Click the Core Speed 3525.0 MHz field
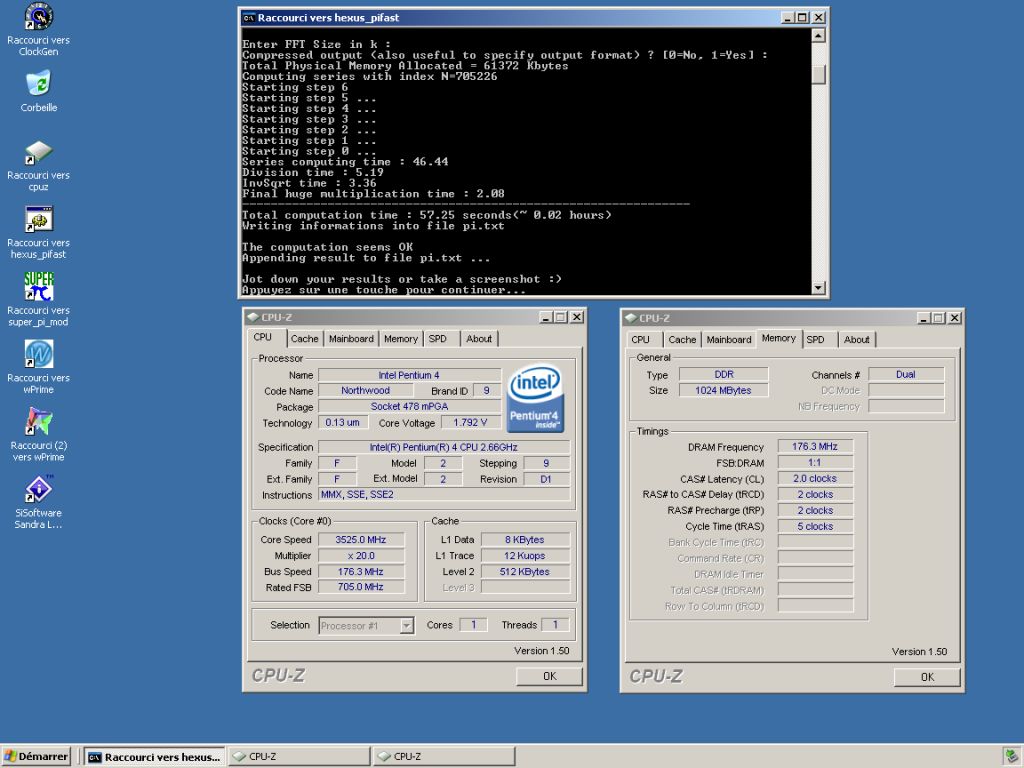The width and height of the screenshot is (1024, 768). point(360,539)
